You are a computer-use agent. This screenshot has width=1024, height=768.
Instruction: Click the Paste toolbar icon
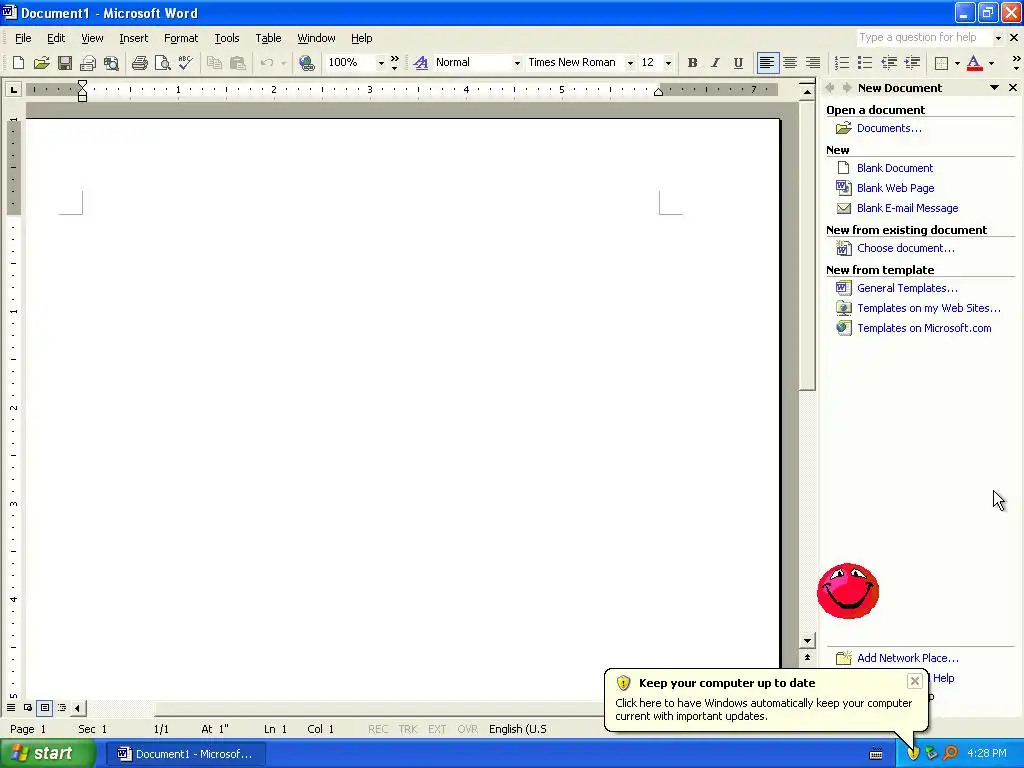point(238,63)
